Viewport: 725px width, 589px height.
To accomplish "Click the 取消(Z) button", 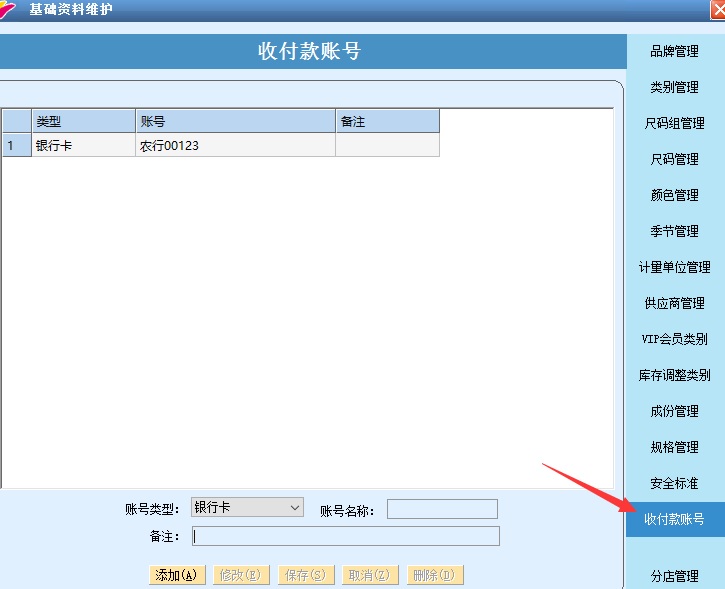I will tap(369, 575).
